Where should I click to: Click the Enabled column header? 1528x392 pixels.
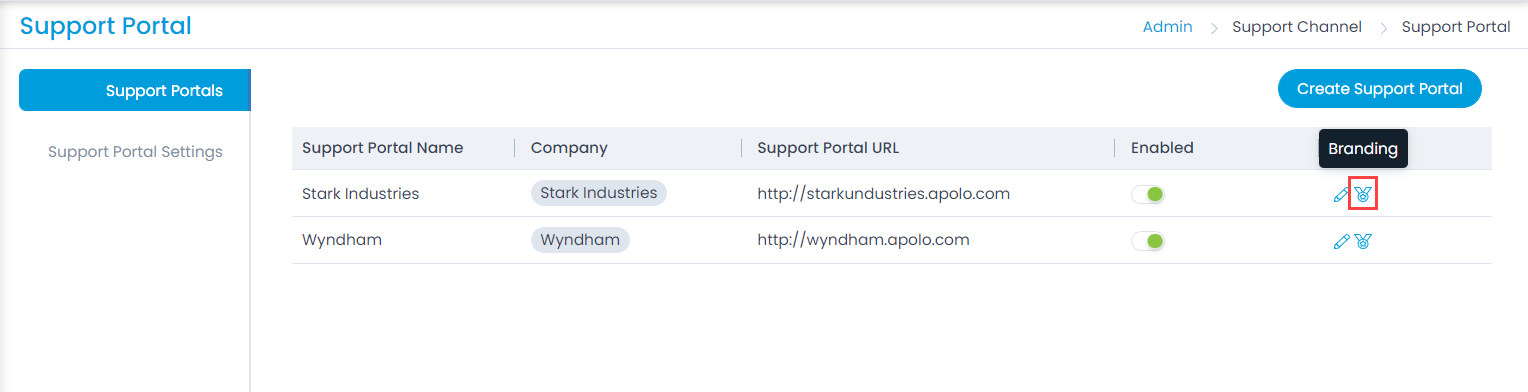(1162, 148)
